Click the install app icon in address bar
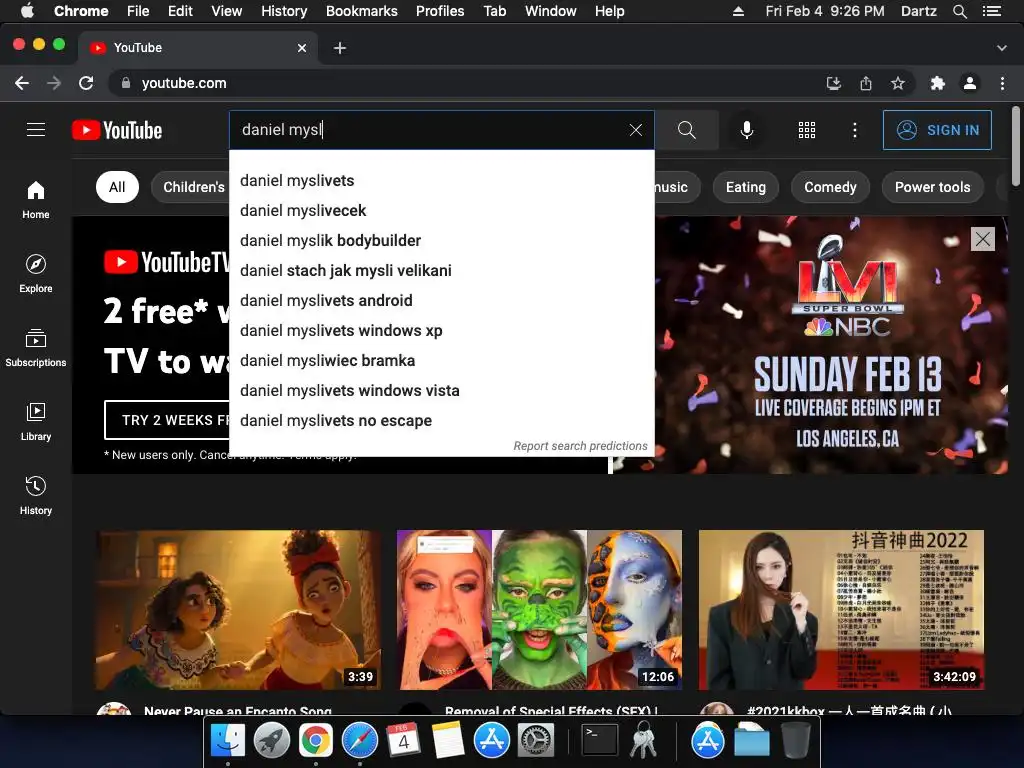The width and height of the screenshot is (1024, 768). coord(833,83)
